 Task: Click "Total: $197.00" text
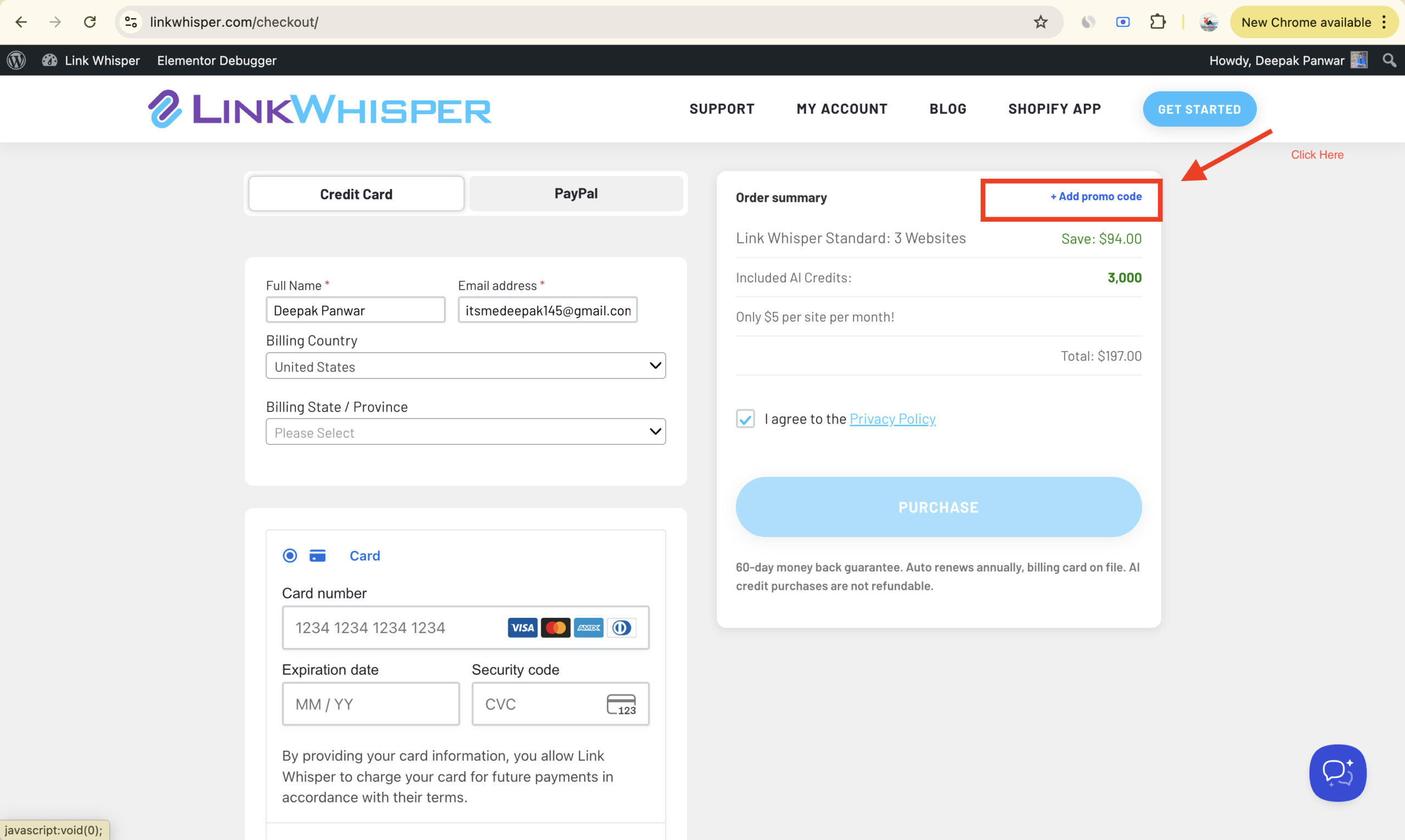[1101, 356]
